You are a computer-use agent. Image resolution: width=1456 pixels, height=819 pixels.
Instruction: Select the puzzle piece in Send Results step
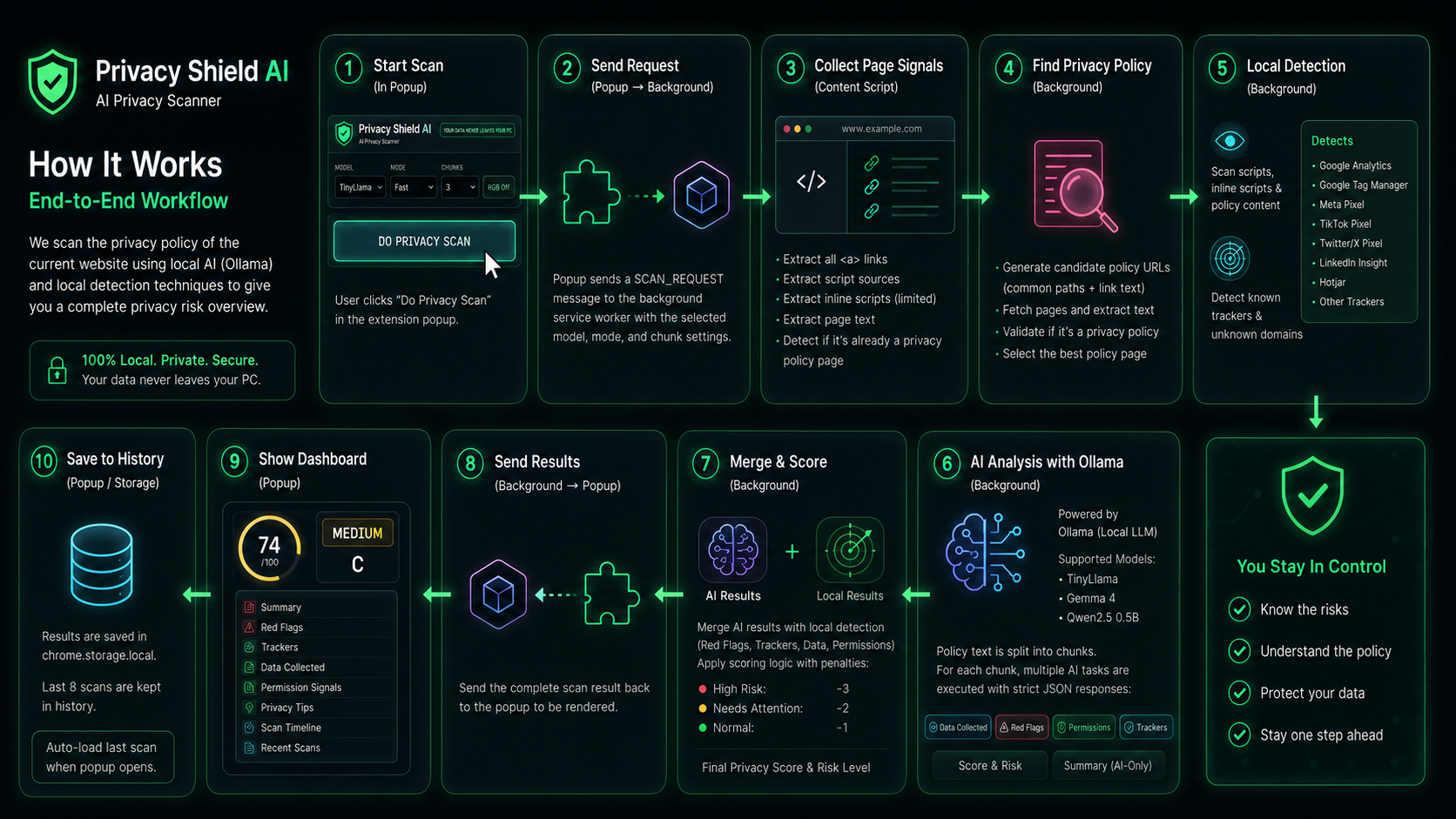click(x=611, y=594)
